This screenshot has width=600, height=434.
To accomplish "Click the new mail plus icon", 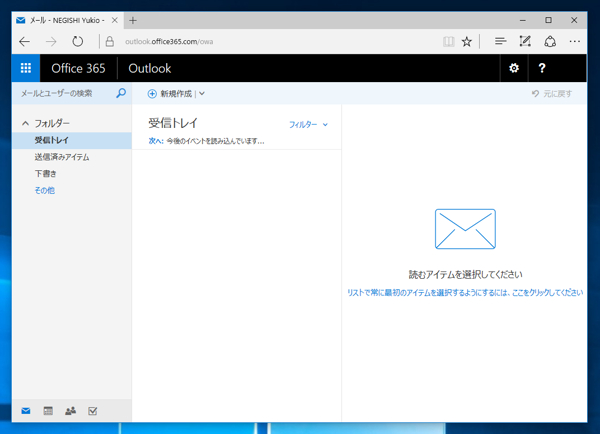I will click(x=152, y=94).
